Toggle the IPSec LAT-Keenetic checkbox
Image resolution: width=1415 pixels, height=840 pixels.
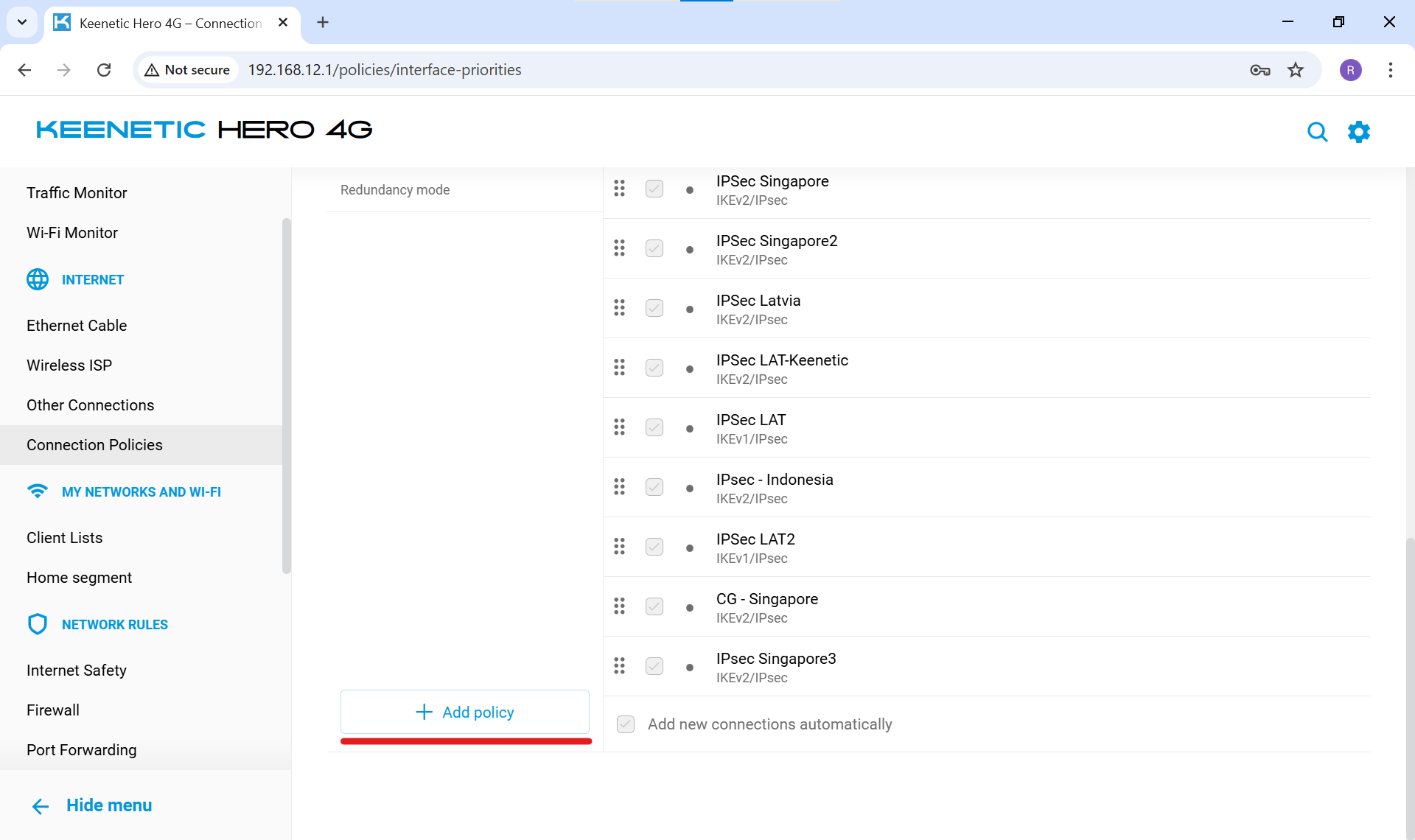[654, 368]
